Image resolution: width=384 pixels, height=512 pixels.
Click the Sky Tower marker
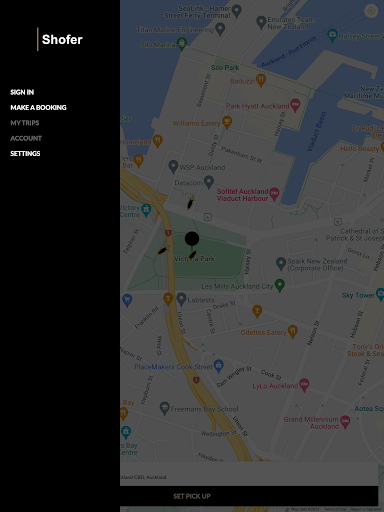[380, 295]
